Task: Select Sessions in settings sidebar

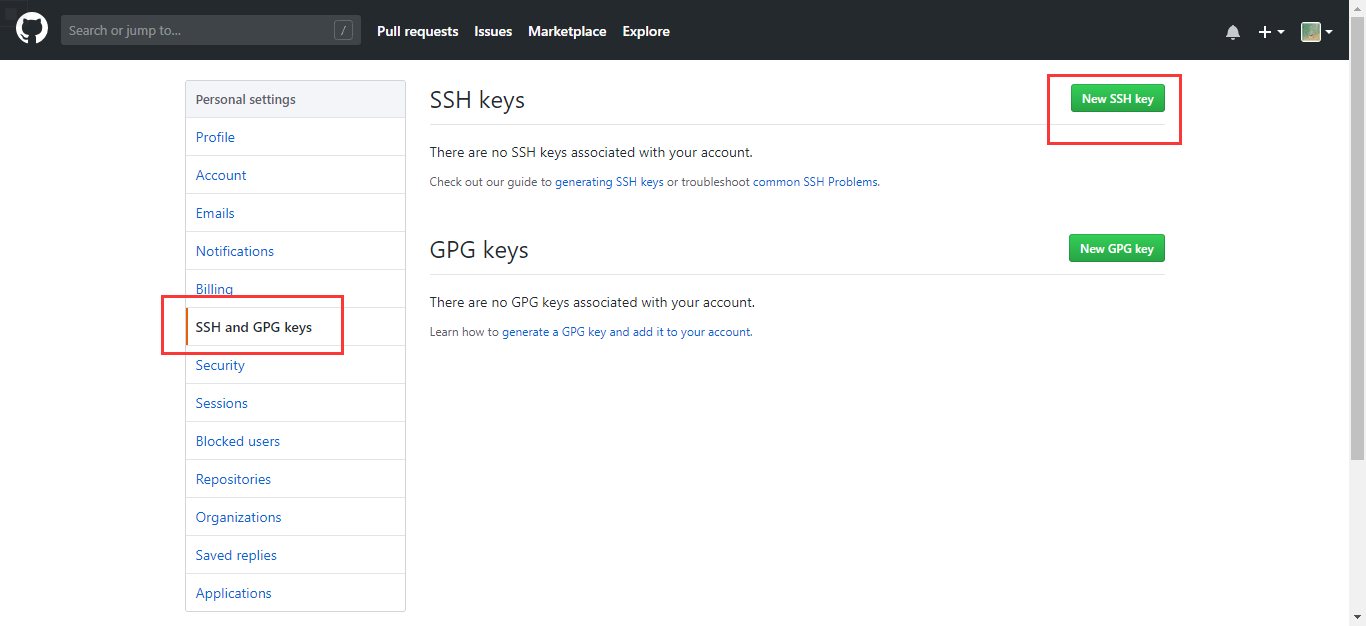Action: (x=295, y=403)
